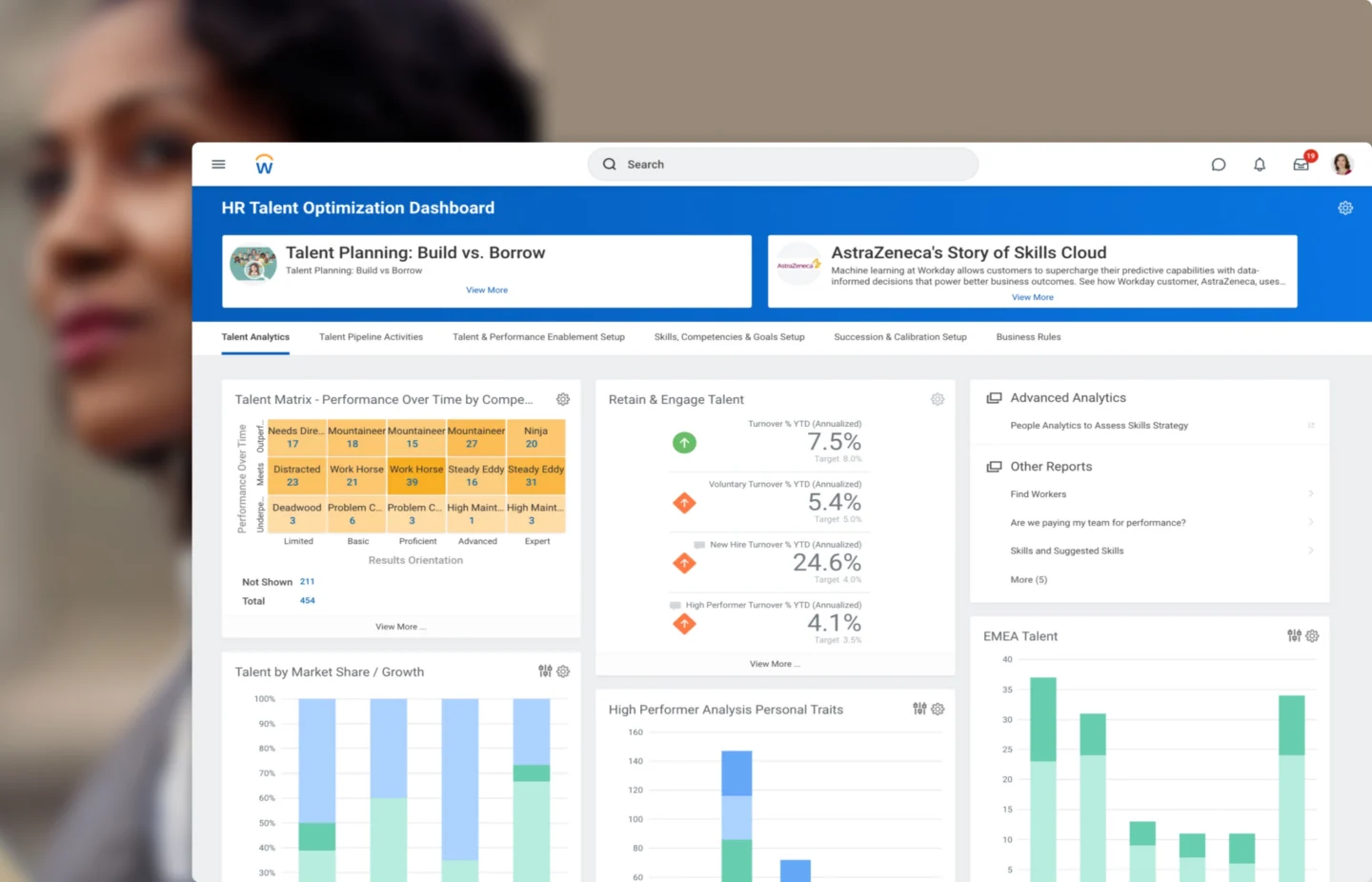Open filter sliders on EMEA Talent chart
Screen dimensions: 1372x882
click(1294, 636)
